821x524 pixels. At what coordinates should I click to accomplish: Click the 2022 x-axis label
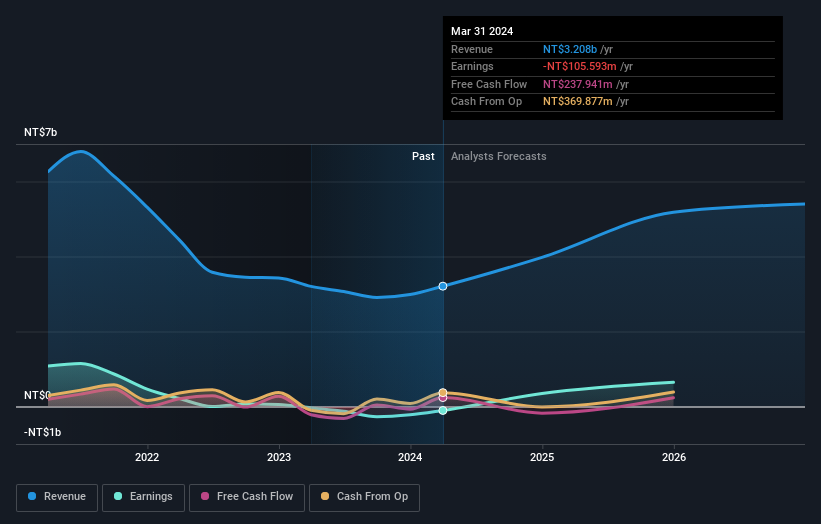point(147,457)
